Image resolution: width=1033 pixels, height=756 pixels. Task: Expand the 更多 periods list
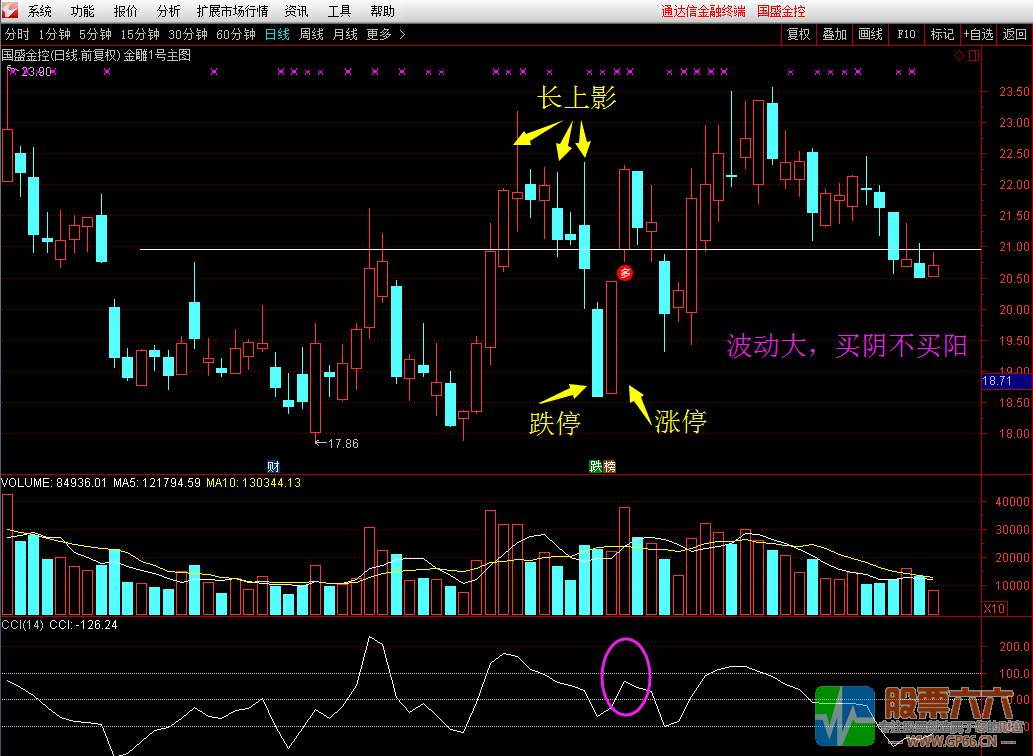point(385,34)
